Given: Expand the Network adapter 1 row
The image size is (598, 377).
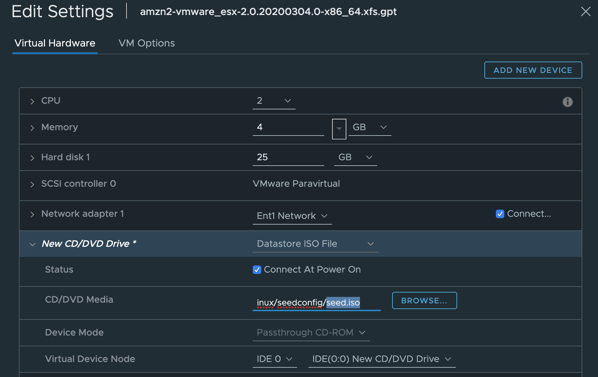Looking at the screenshot, I should pyautogui.click(x=32, y=214).
